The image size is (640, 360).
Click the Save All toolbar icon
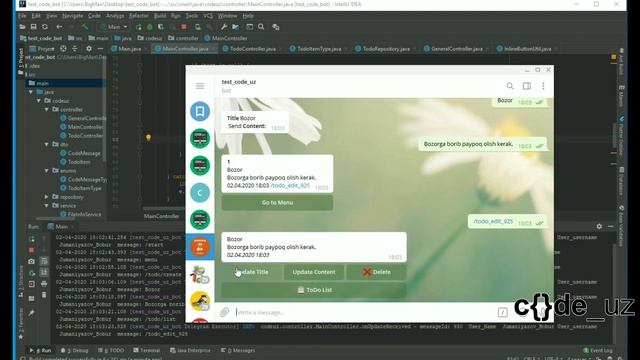click(x=33, y=27)
